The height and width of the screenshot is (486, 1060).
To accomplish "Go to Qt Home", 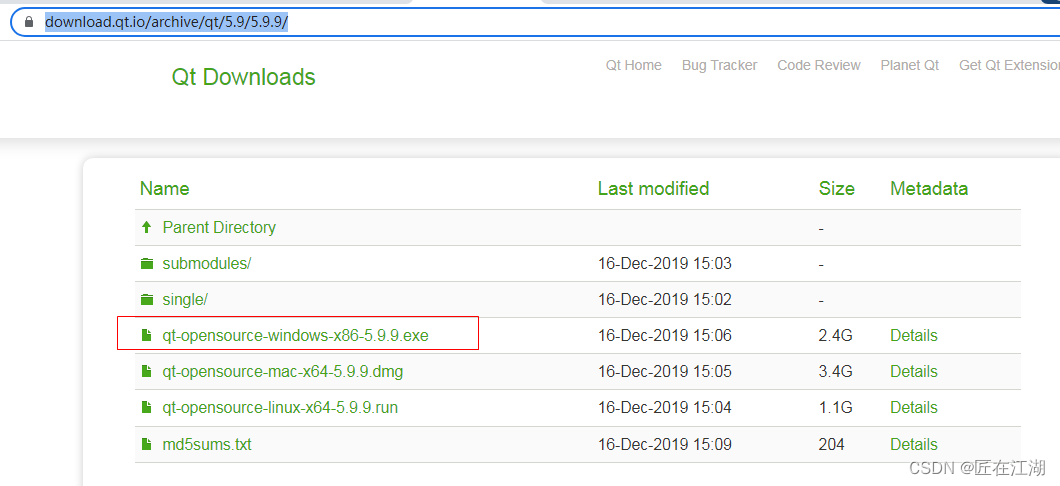I will click(633, 65).
